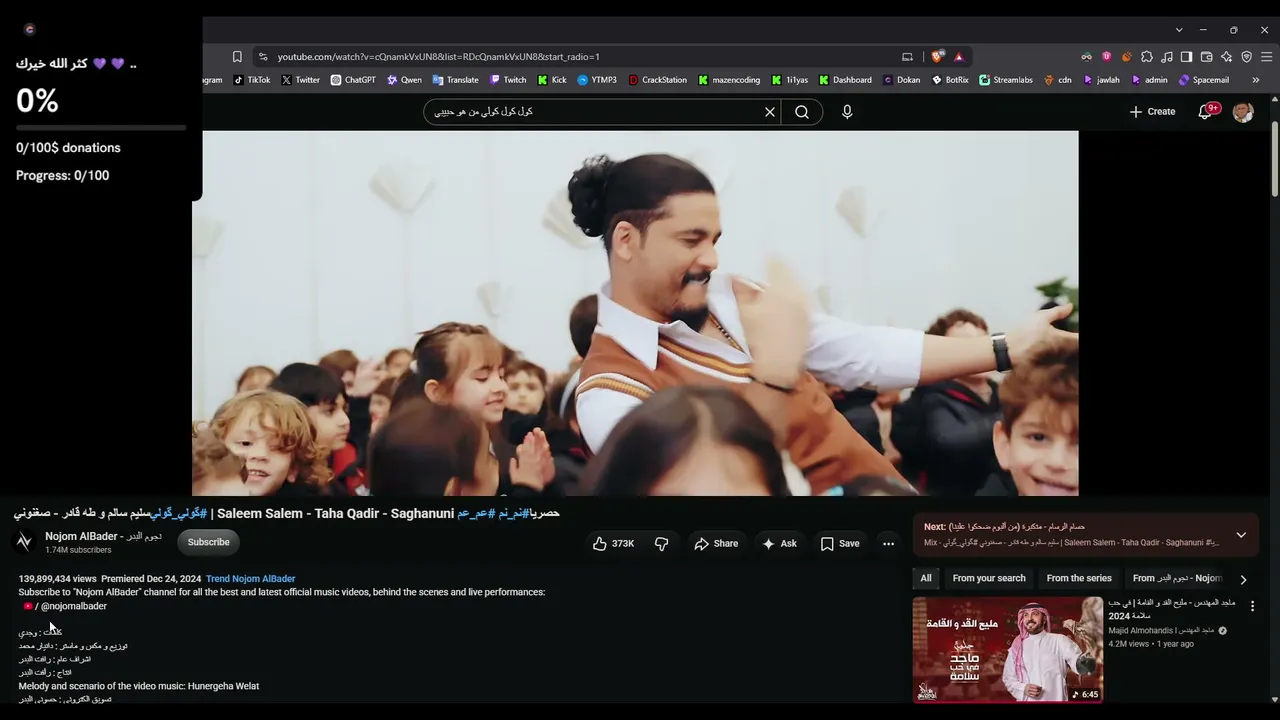The width and height of the screenshot is (1280, 720).
Task: Open the TikTok bookmark
Action: (252, 80)
